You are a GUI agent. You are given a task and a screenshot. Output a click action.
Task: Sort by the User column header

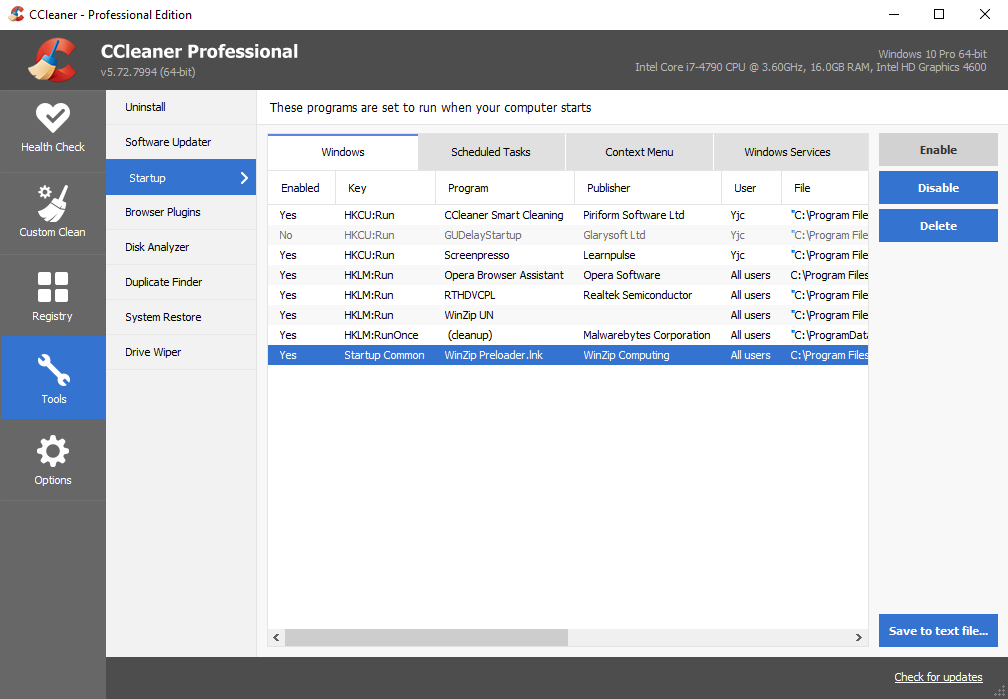pyautogui.click(x=752, y=188)
